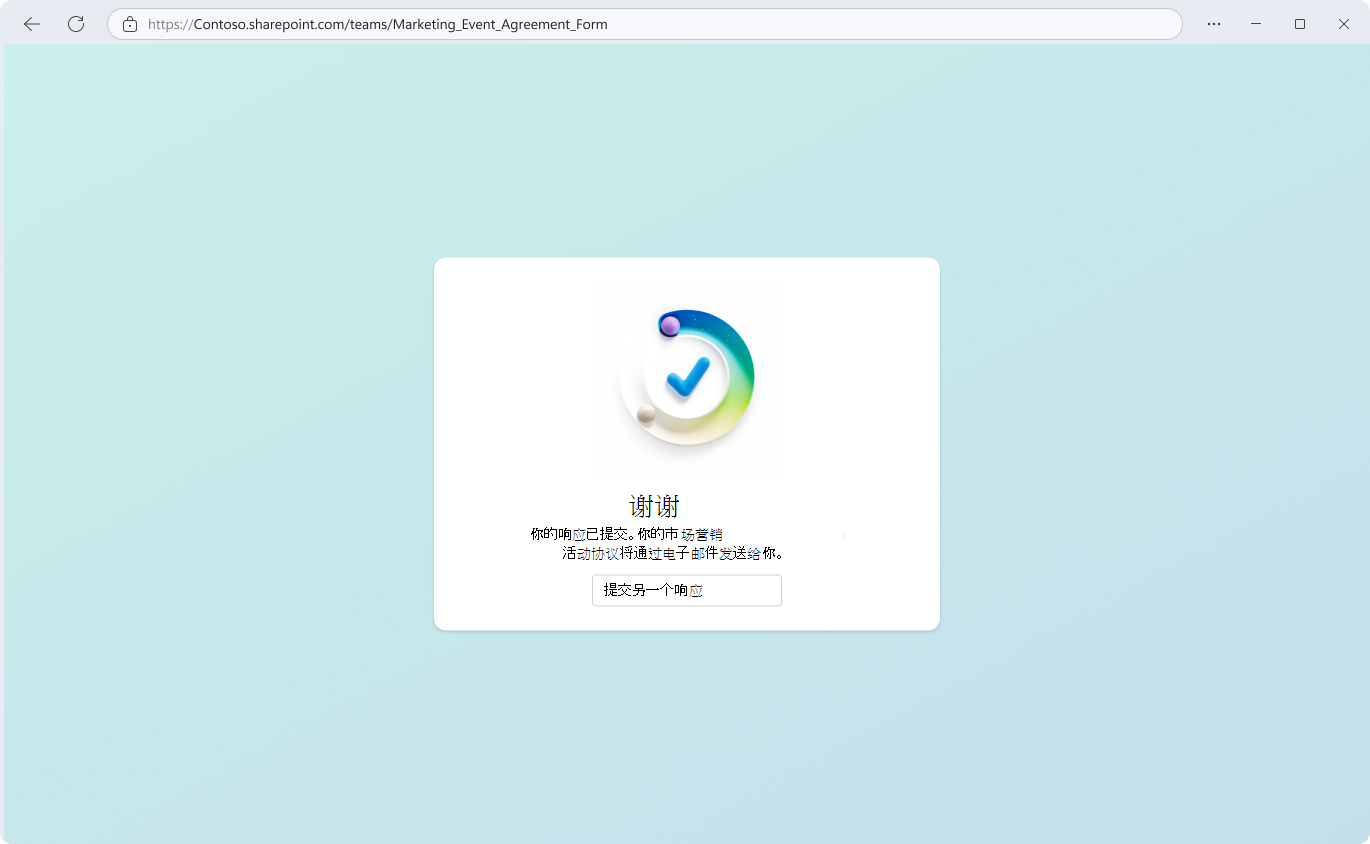Click the 谢谢 heading text
This screenshot has height=844, width=1370.
click(x=655, y=506)
